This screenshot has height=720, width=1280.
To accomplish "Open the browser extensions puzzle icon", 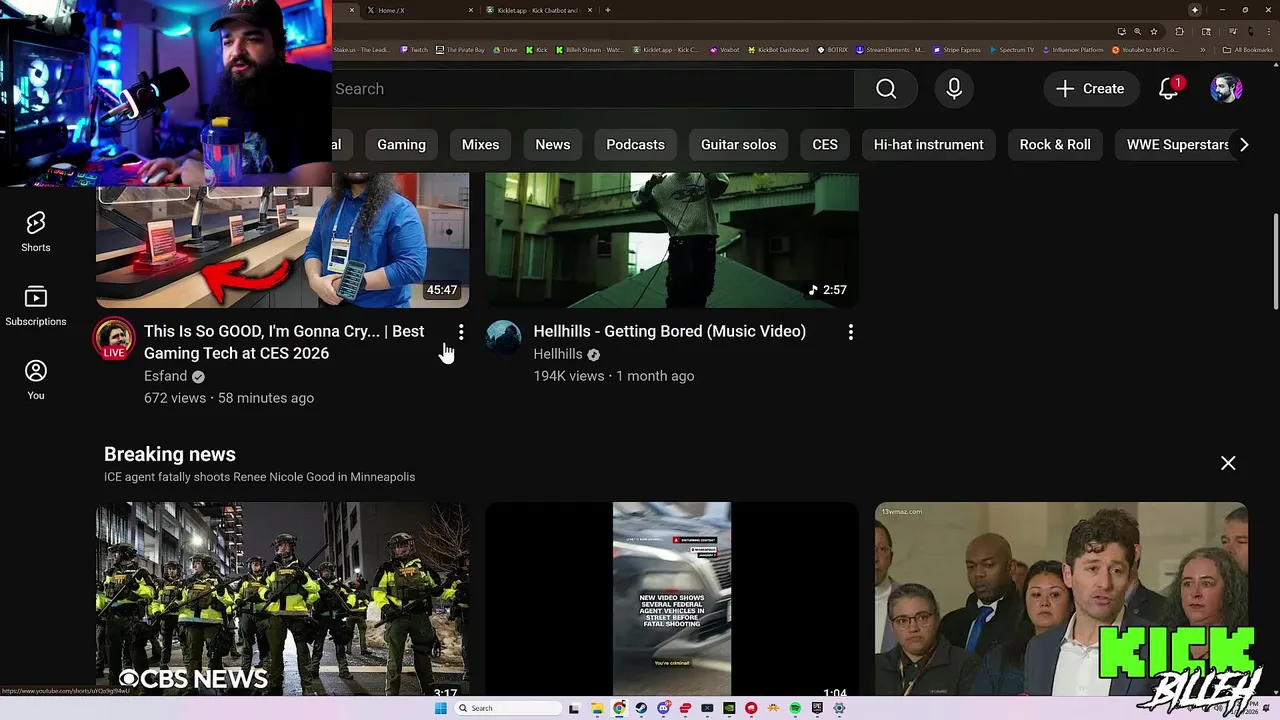I will coord(1179,31).
